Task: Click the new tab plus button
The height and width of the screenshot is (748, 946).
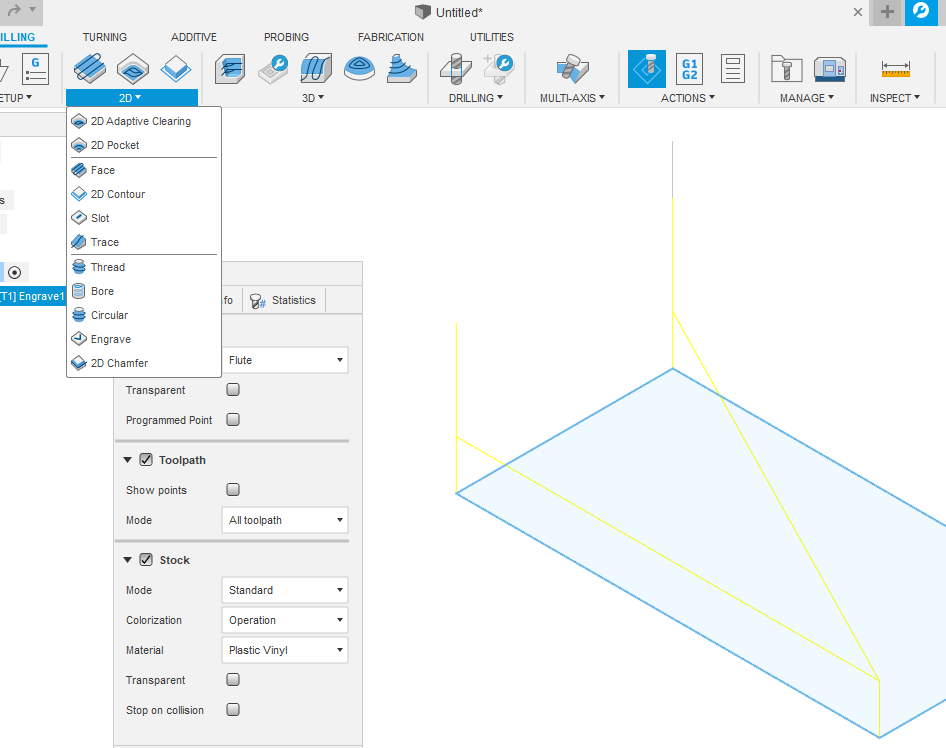Action: point(887,12)
